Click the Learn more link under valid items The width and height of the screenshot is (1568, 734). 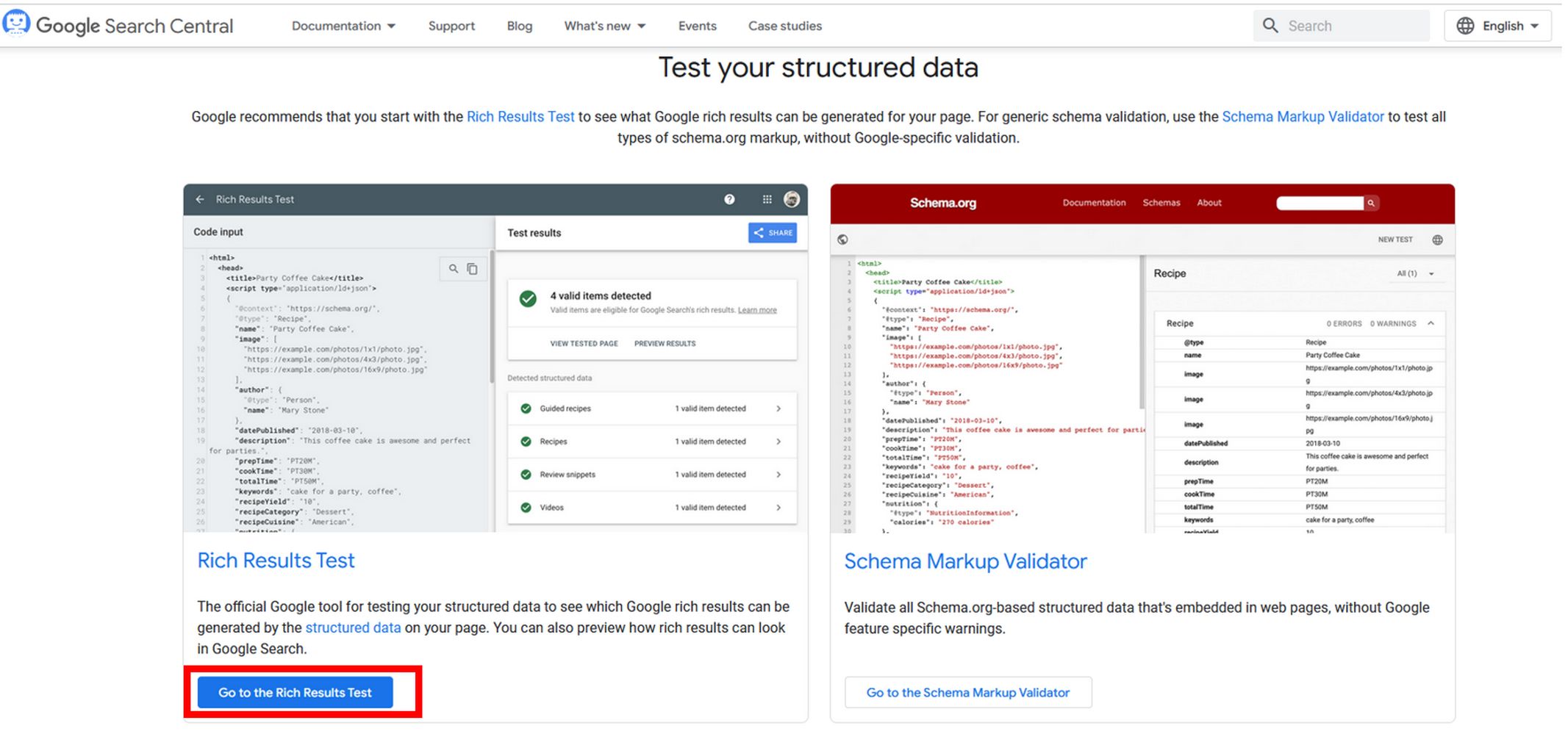click(757, 310)
